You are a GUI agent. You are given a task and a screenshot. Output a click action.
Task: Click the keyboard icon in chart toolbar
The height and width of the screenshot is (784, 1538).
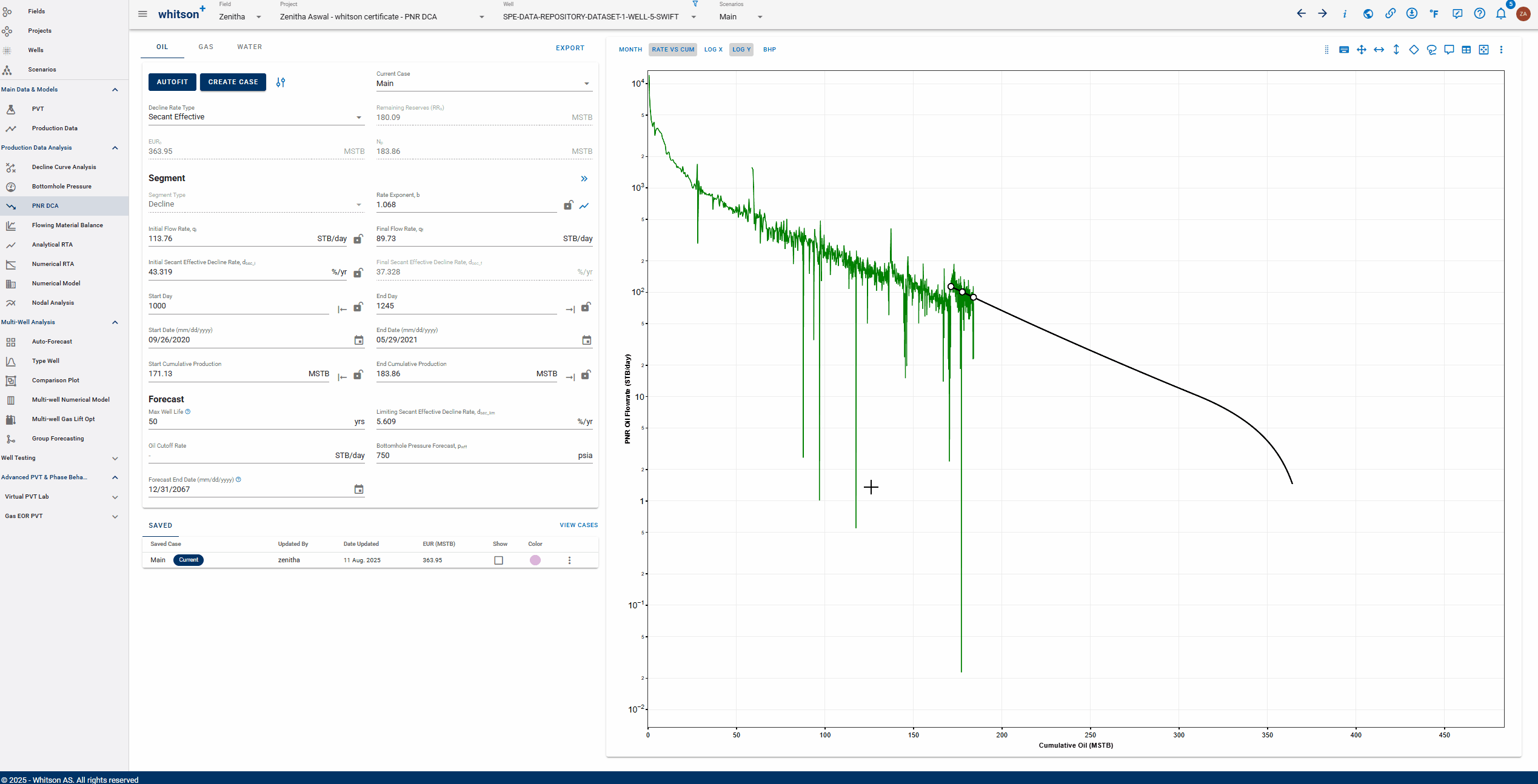(x=1344, y=50)
